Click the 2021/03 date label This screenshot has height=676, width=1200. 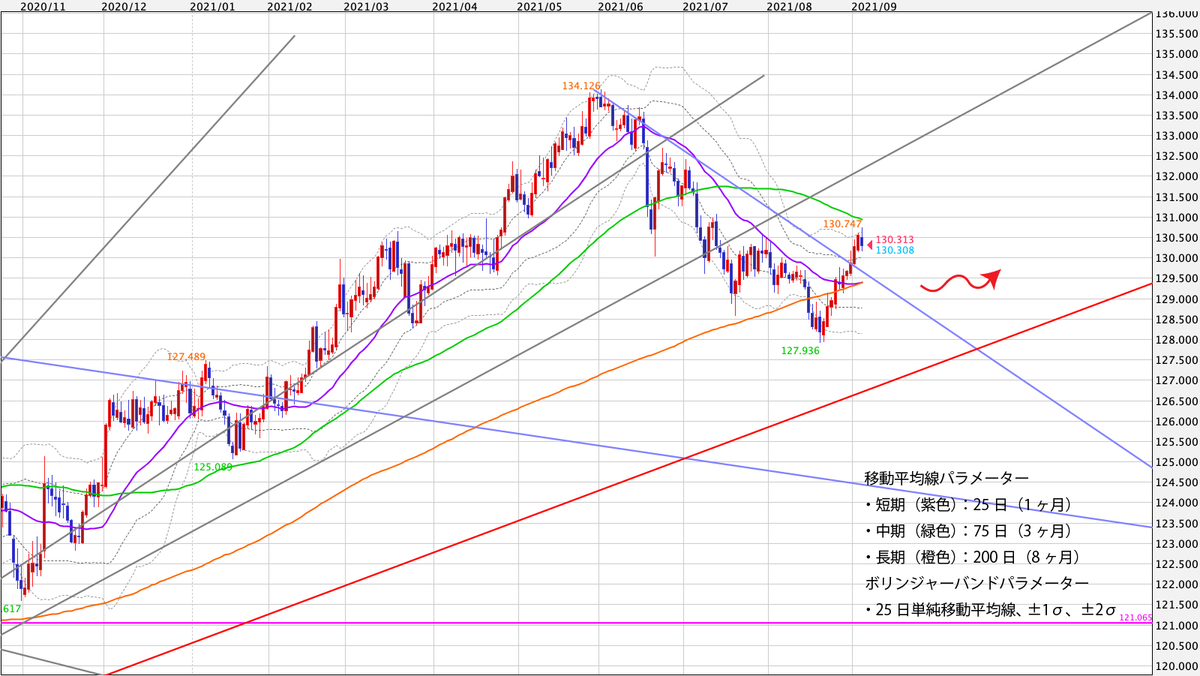366,6
